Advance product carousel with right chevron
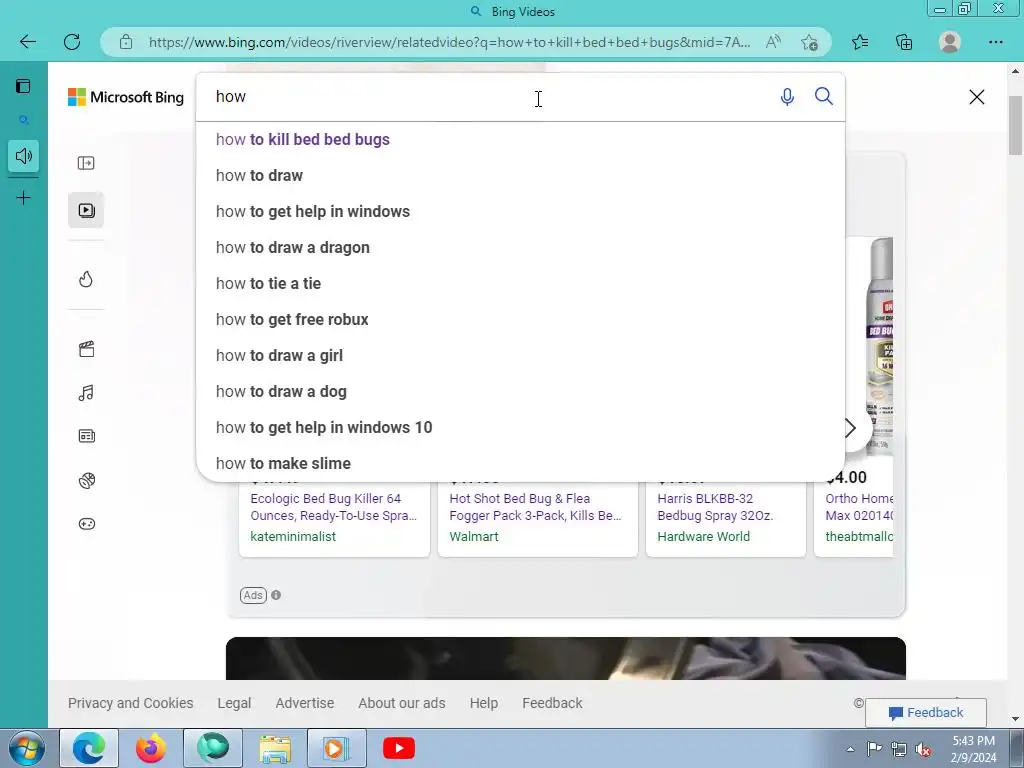 851,428
